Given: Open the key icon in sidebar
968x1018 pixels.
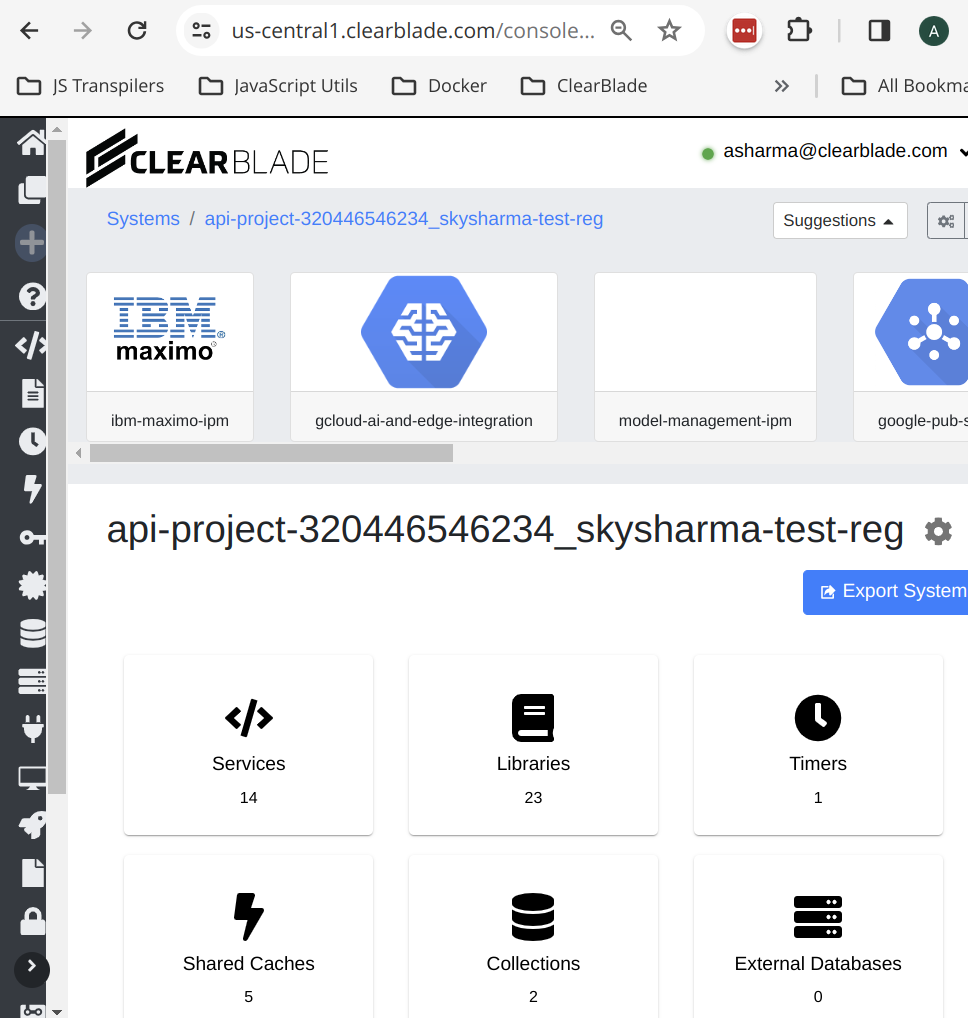Looking at the screenshot, I should tap(31, 538).
